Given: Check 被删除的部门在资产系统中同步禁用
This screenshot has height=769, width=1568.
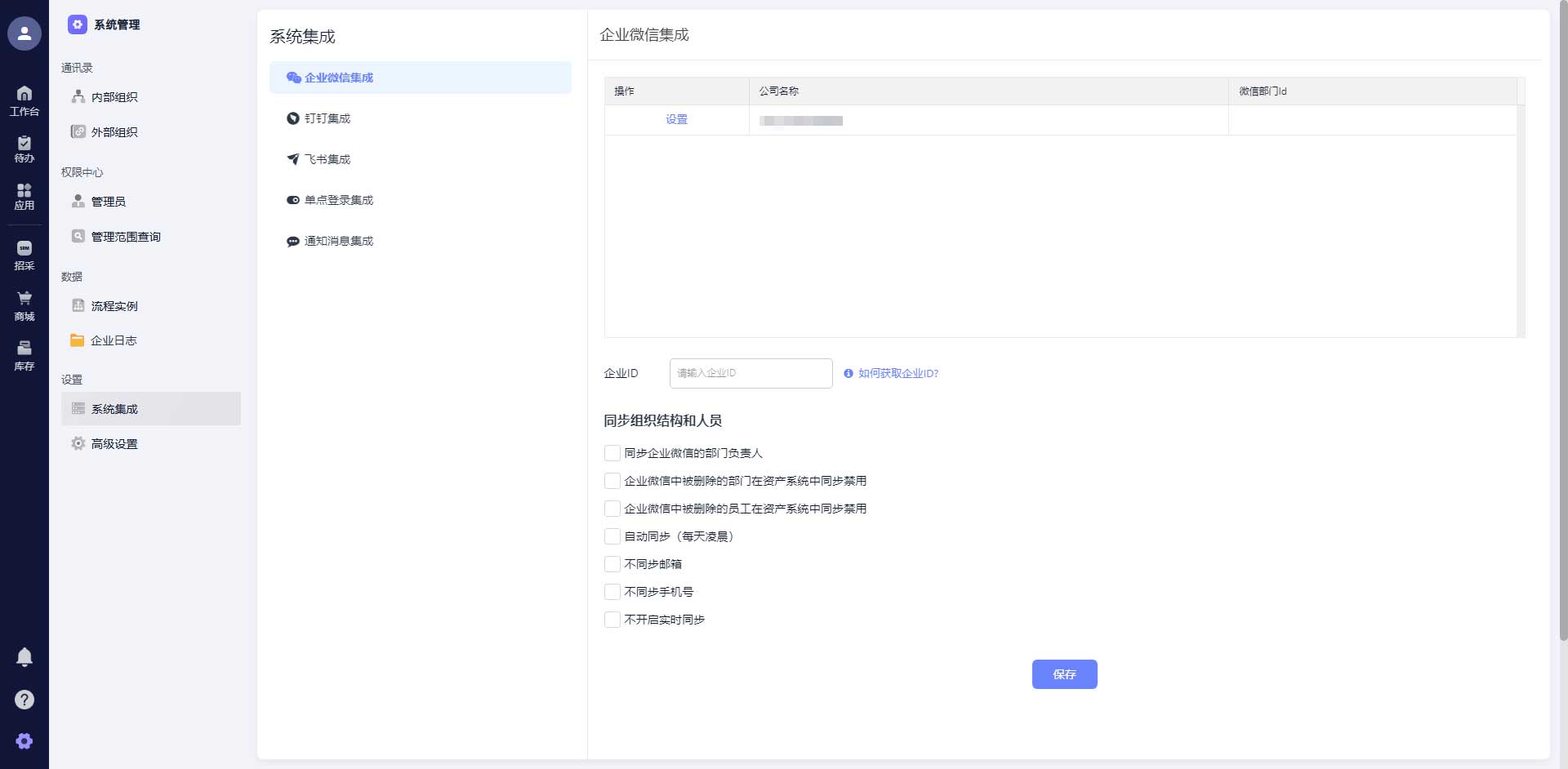Looking at the screenshot, I should pyautogui.click(x=612, y=481).
